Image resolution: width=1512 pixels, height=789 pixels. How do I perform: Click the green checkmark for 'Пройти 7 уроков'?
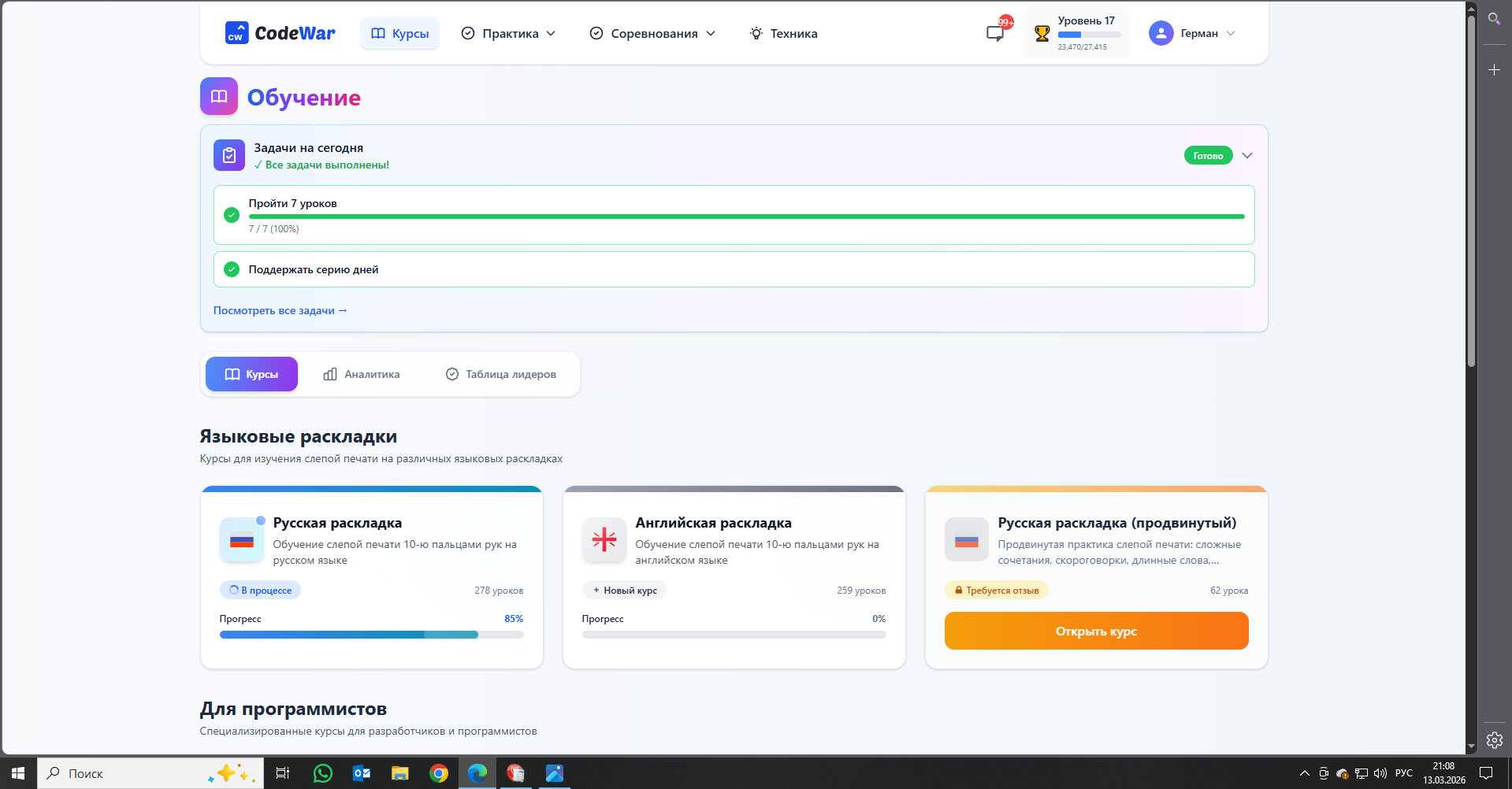click(x=232, y=215)
